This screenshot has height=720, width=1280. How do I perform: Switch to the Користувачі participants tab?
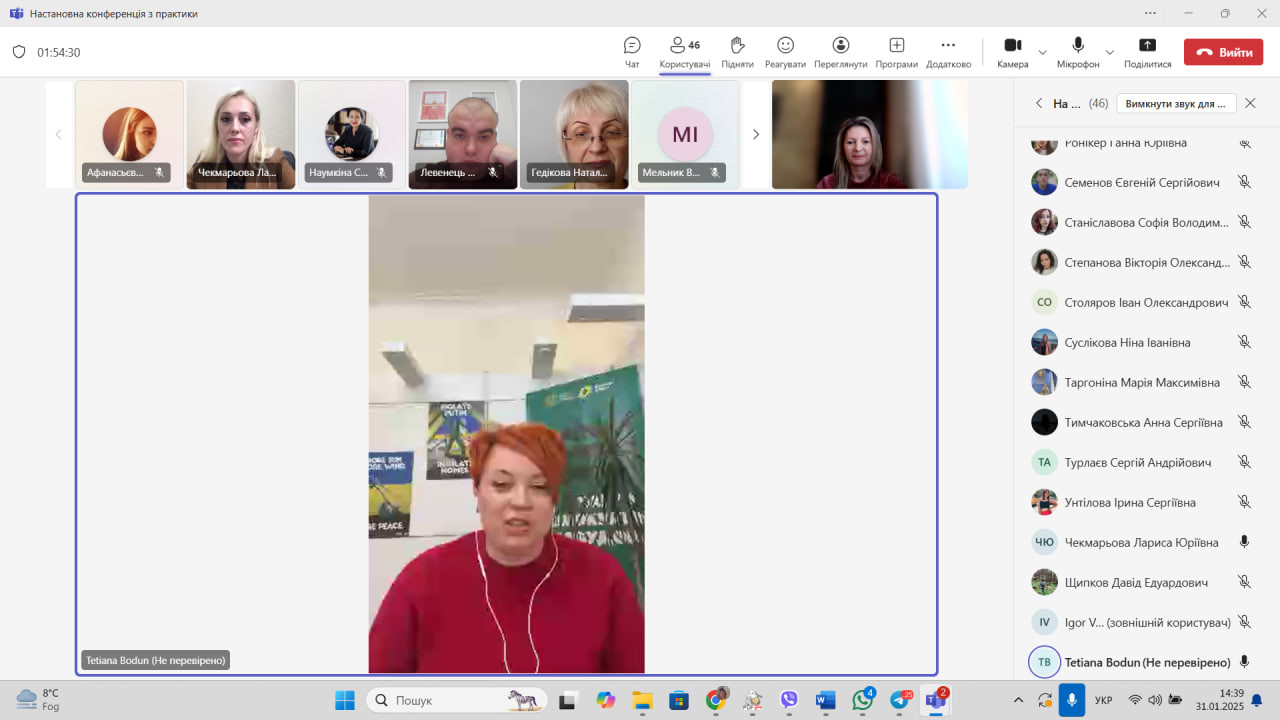point(685,52)
